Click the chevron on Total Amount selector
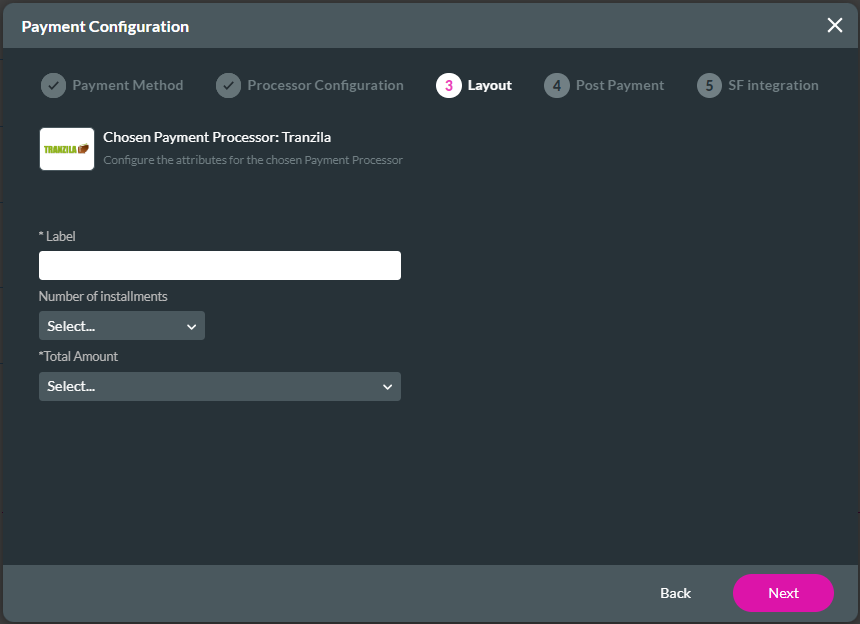 click(x=386, y=386)
